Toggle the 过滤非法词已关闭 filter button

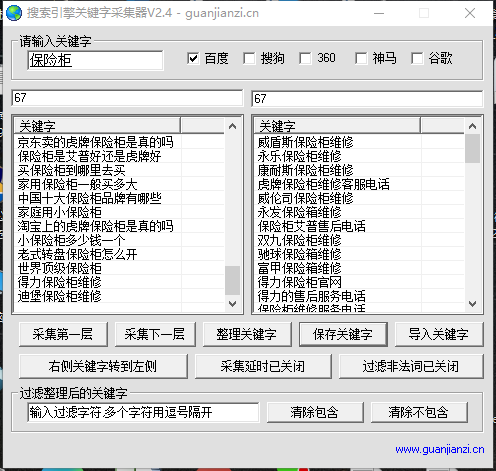[411, 366]
